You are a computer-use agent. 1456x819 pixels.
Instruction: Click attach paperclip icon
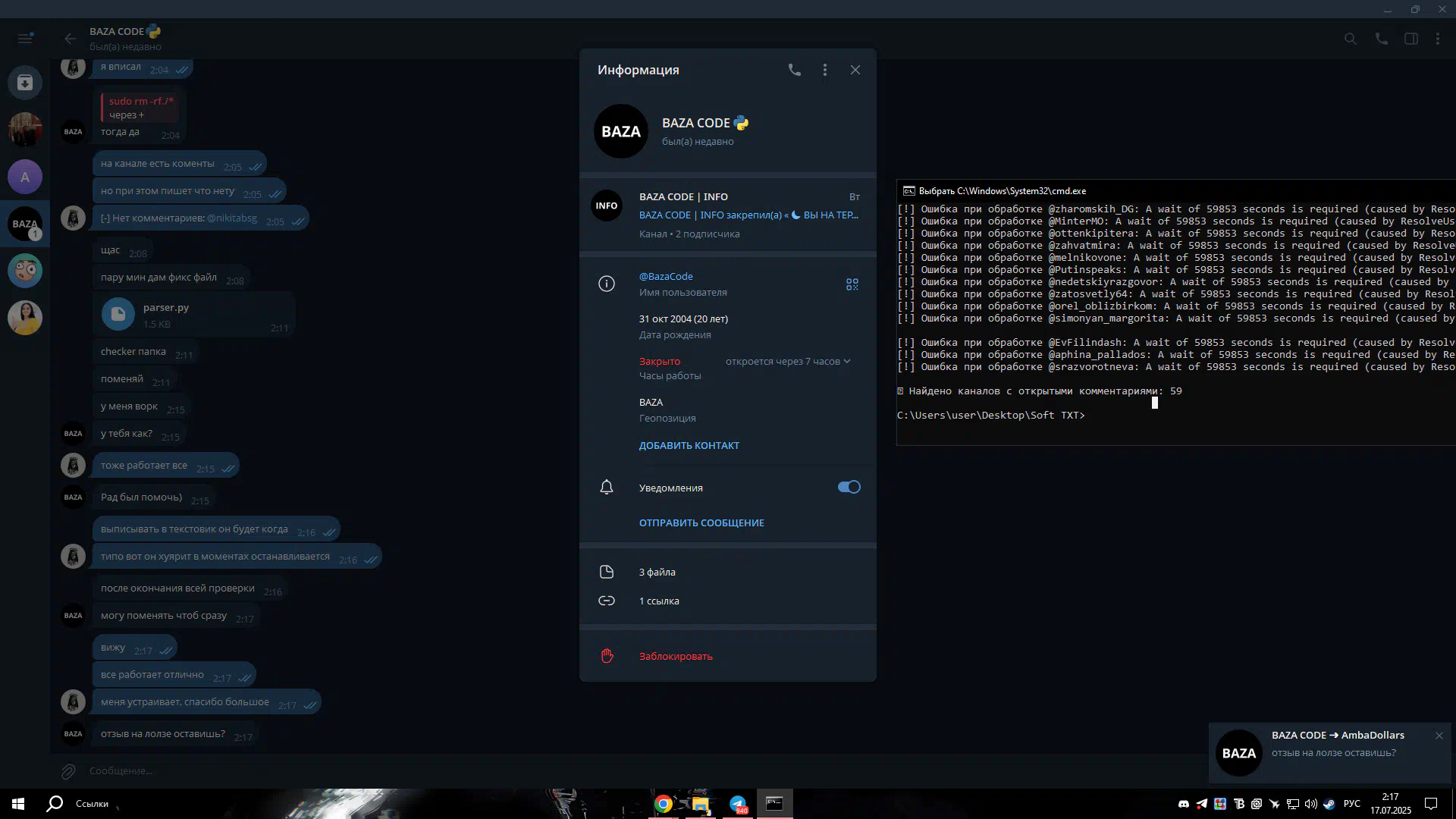coord(68,771)
